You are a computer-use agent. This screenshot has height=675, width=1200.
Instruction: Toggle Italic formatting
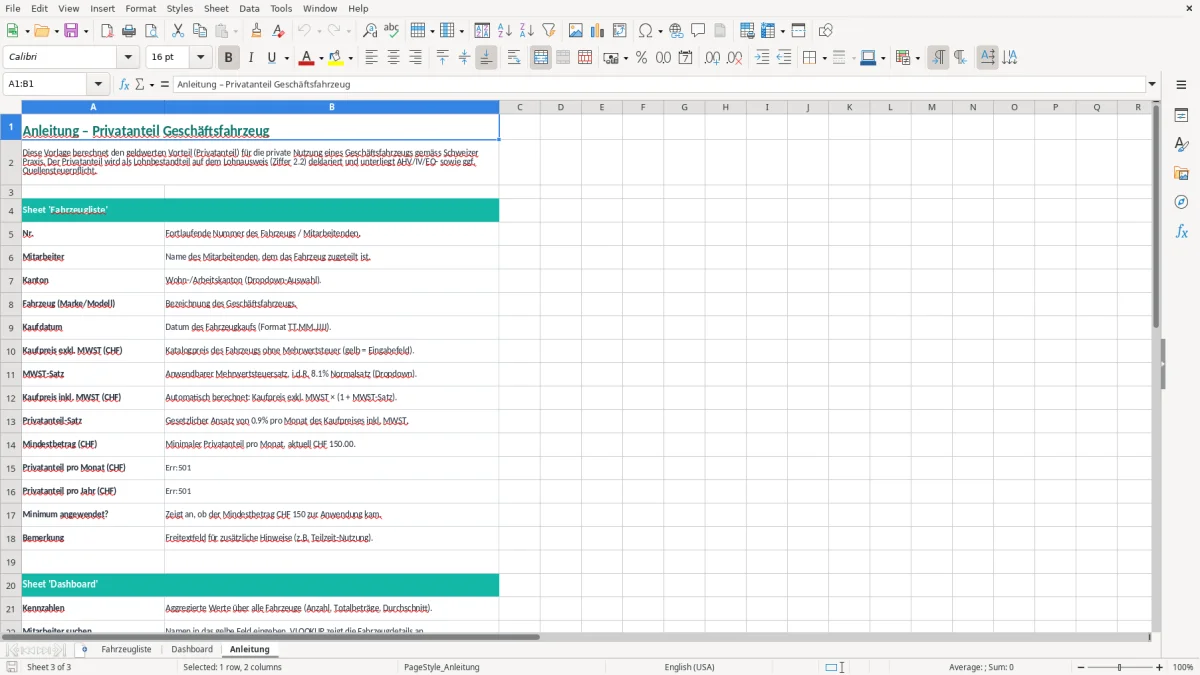(251, 58)
